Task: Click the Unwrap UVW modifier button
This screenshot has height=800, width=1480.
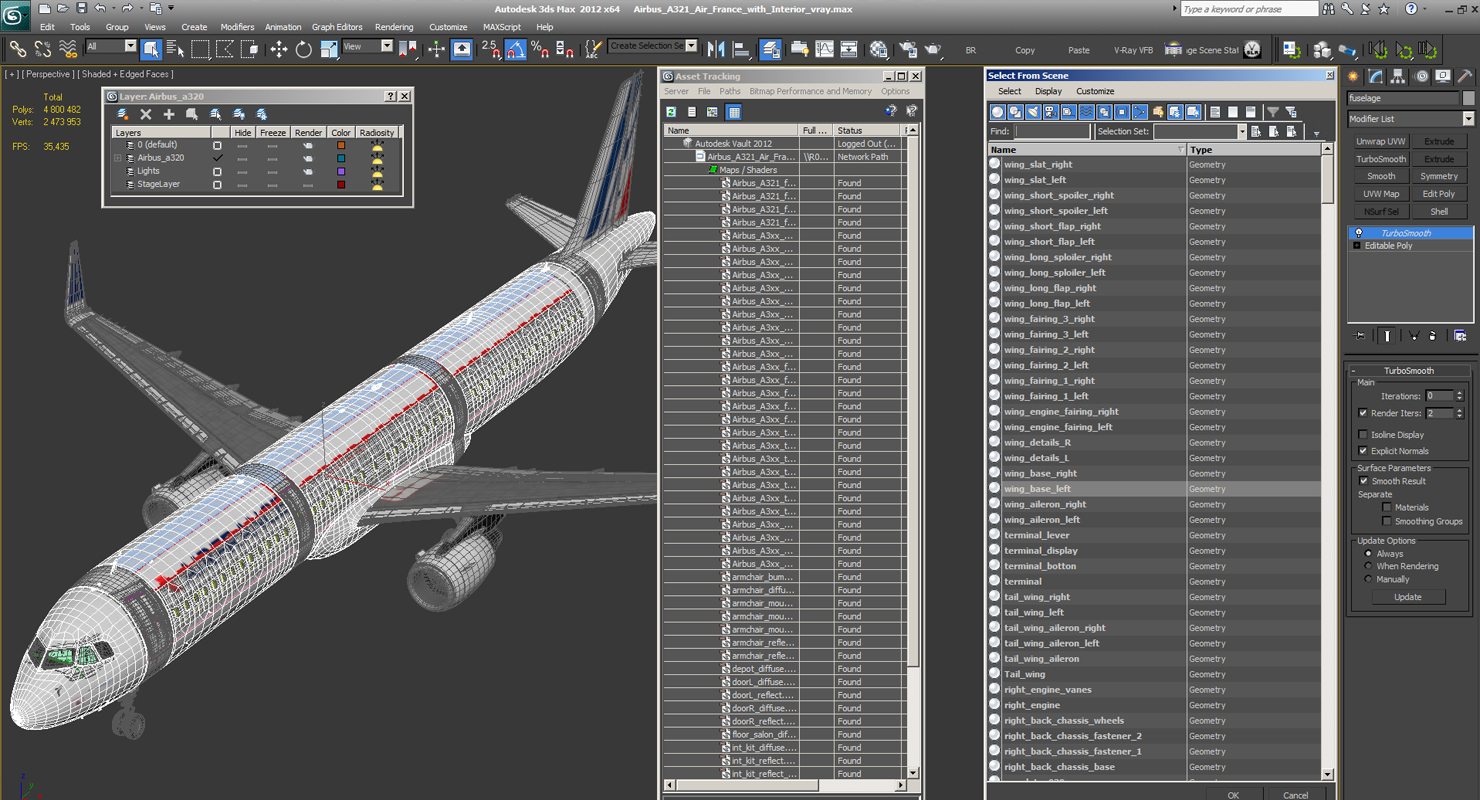Action: click(x=1381, y=142)
